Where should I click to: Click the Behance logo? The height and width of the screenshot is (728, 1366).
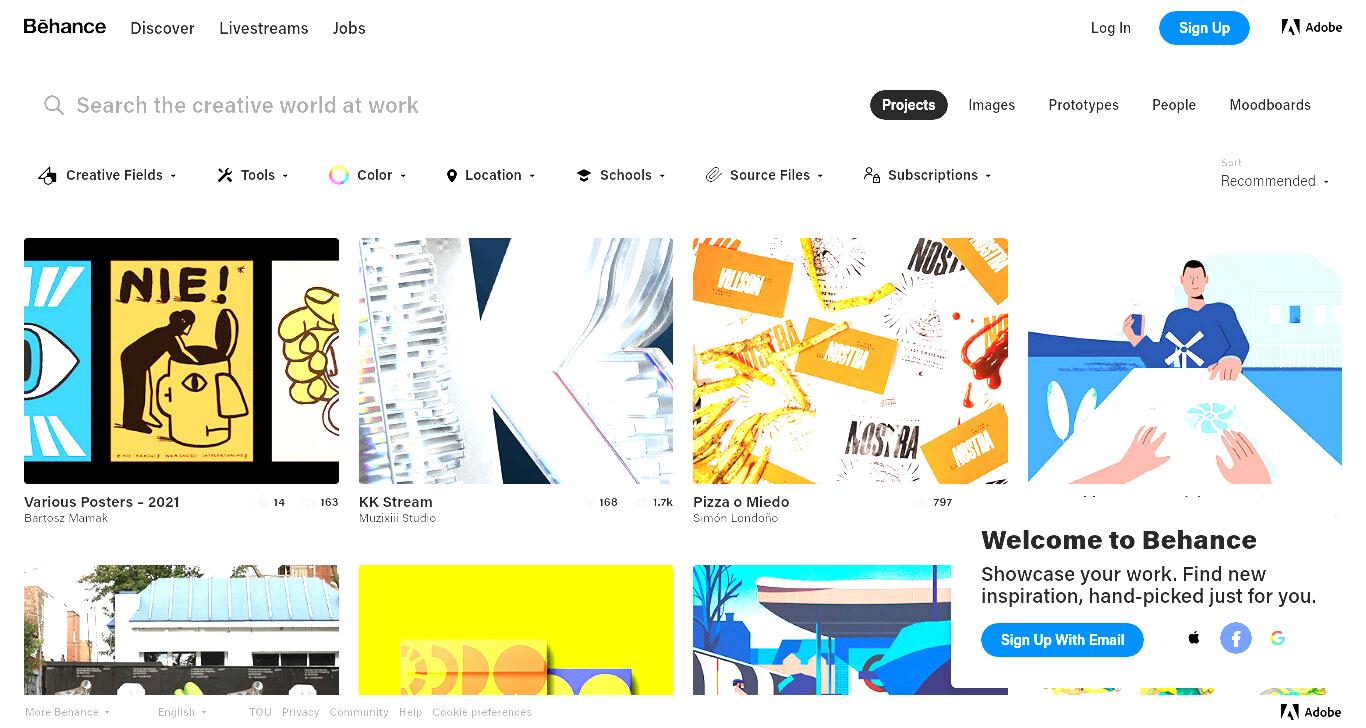tap(65, 27)
